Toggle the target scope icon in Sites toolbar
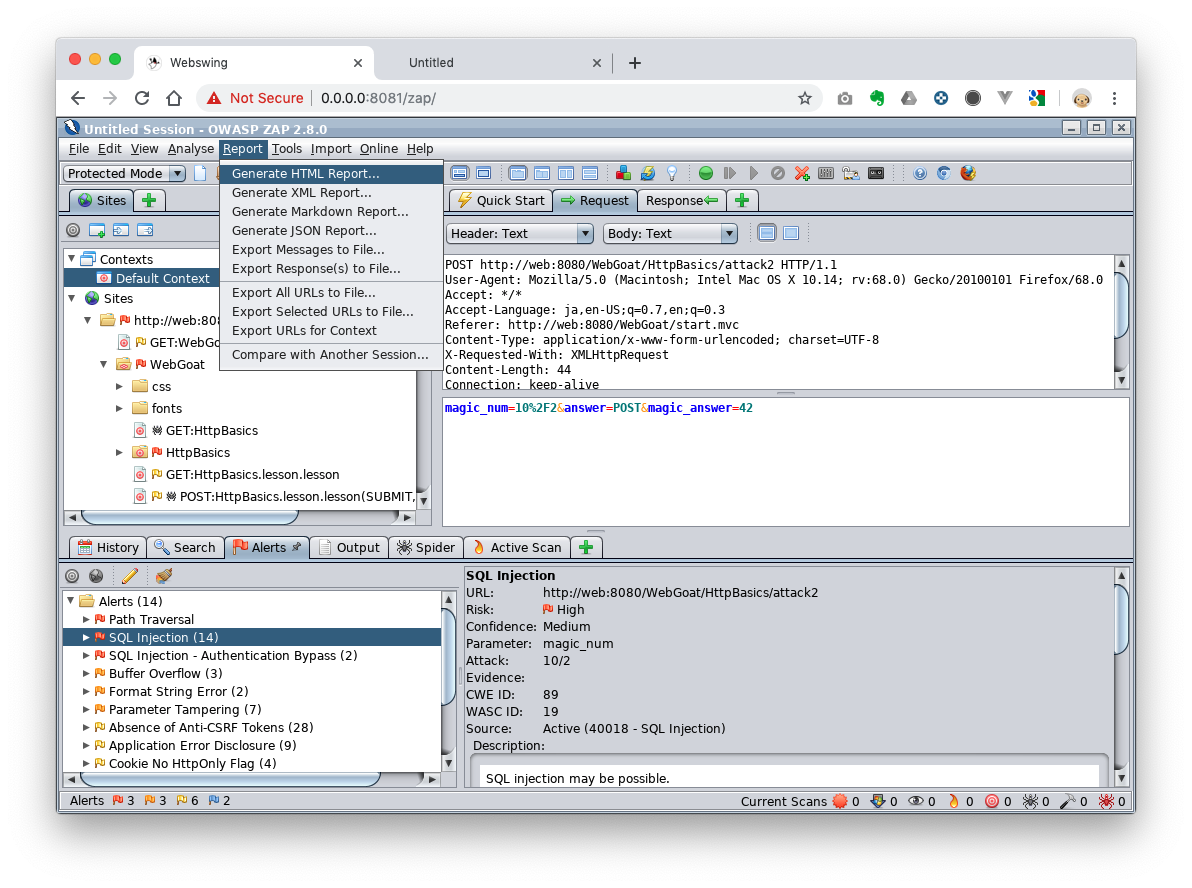1192x888 pixels. (x=73, y=230)
